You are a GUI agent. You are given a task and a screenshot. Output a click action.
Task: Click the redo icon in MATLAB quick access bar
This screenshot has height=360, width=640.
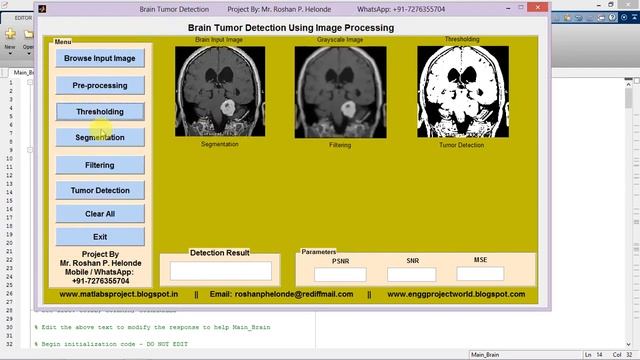[589, 18]
